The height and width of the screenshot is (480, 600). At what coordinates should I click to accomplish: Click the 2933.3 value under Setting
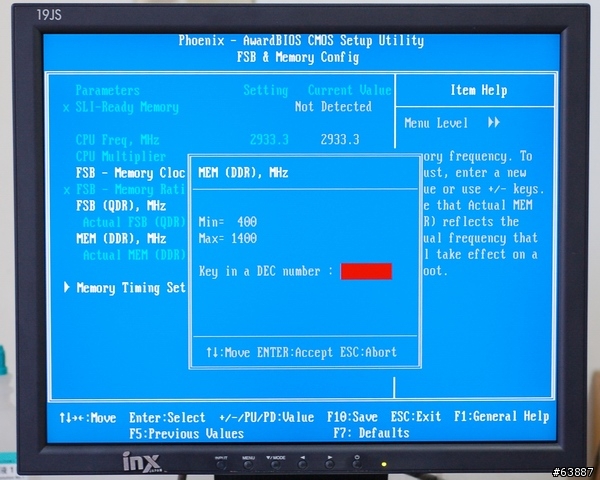[x=269, y=140]
